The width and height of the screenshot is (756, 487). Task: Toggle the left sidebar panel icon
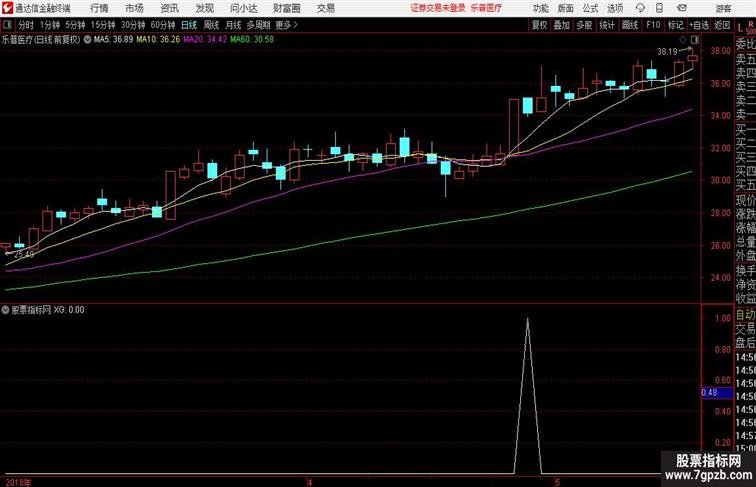tap(7, 25)
